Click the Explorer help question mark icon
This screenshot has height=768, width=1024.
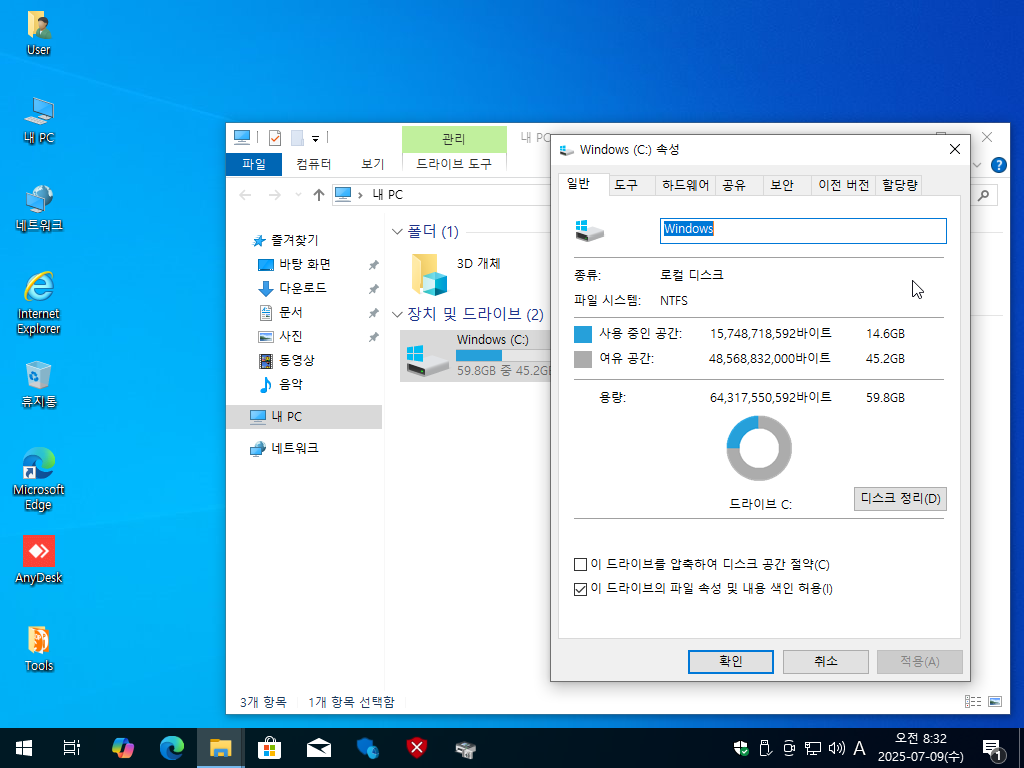coord(998,165)
